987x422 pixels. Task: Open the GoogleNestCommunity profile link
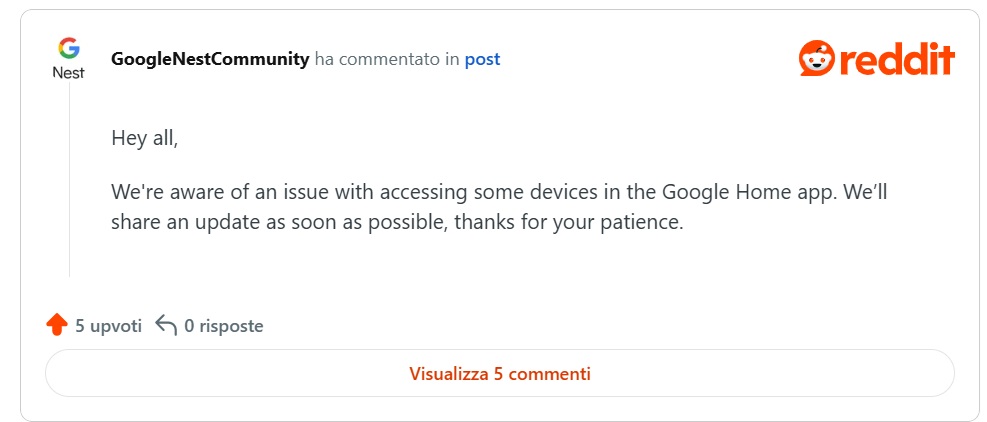pos(210,59)
